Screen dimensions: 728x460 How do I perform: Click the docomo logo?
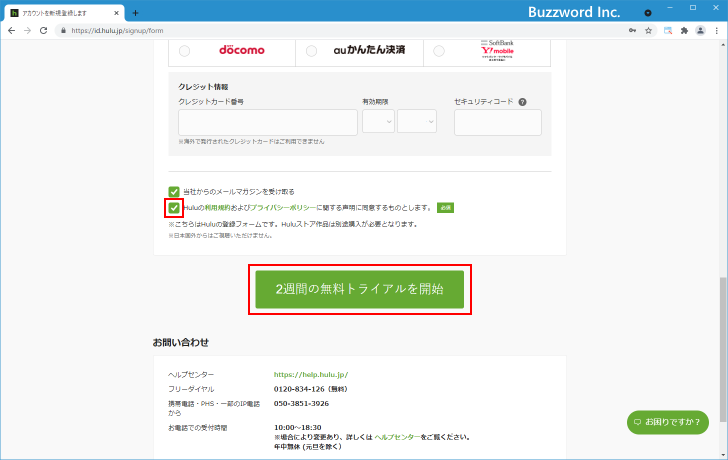[242, 50]
